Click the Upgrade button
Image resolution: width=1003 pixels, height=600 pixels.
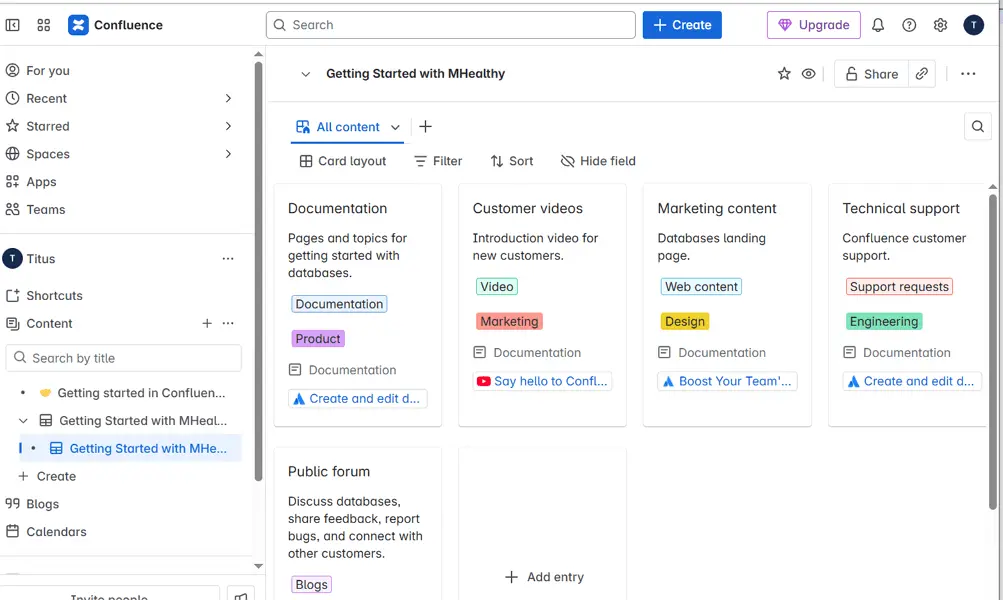(x=813, y=25)
